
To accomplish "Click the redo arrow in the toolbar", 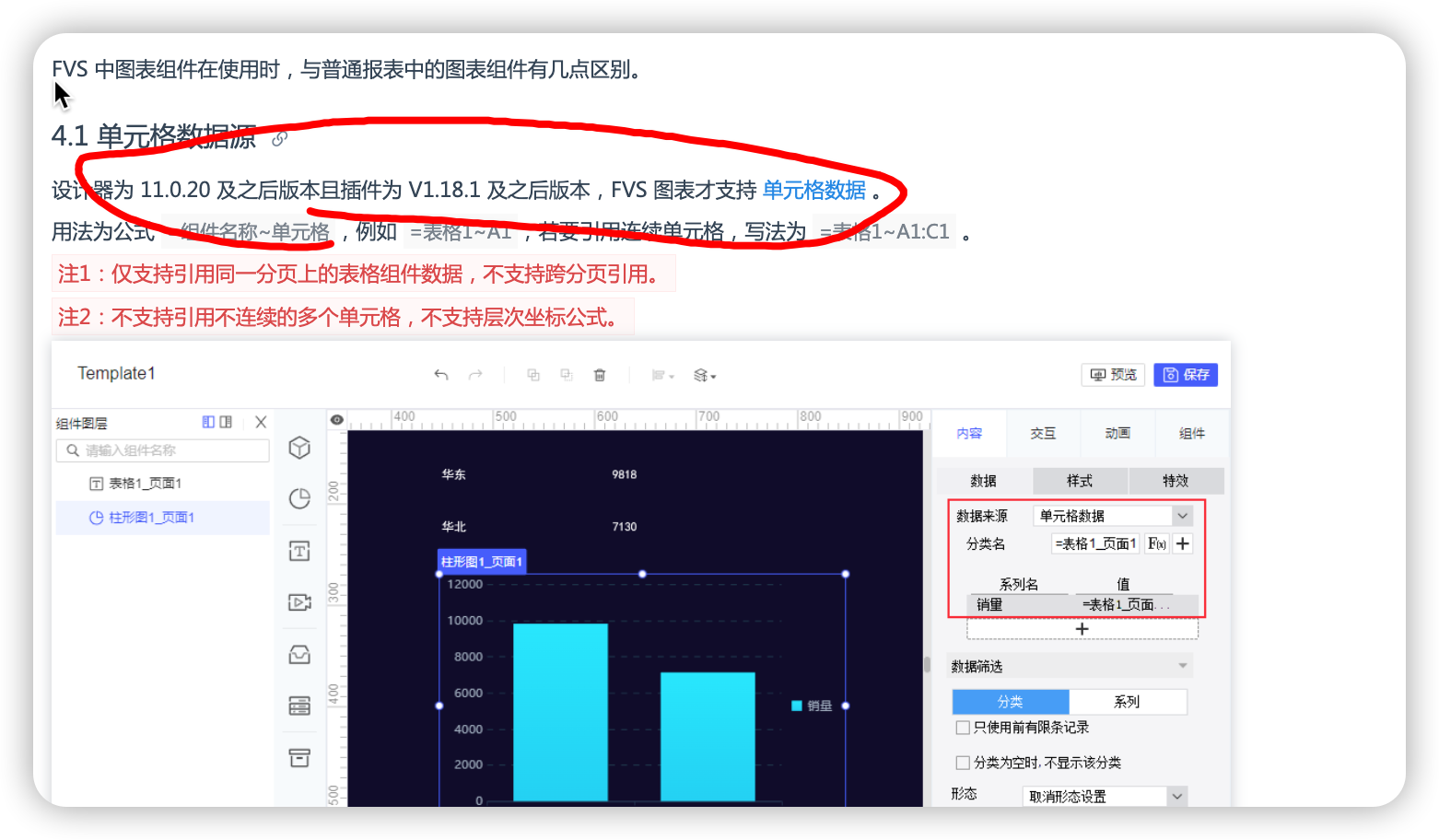I will (x=475, y=375).
